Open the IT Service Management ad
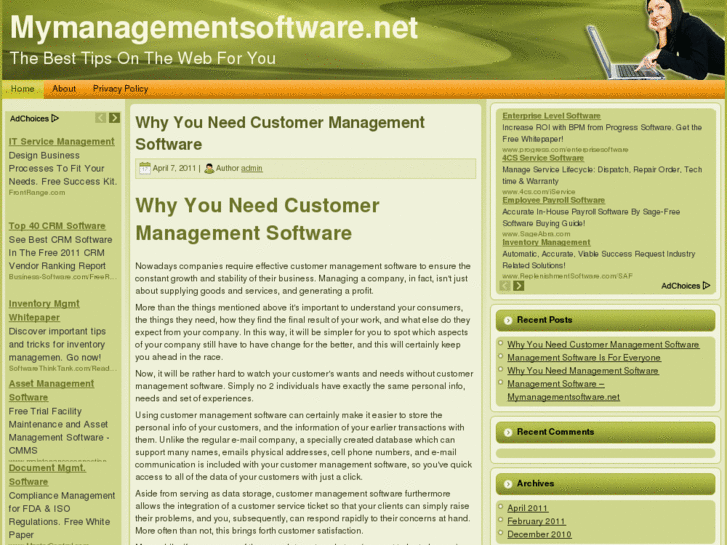Screen dimensions: 727x545 point(62,141)
